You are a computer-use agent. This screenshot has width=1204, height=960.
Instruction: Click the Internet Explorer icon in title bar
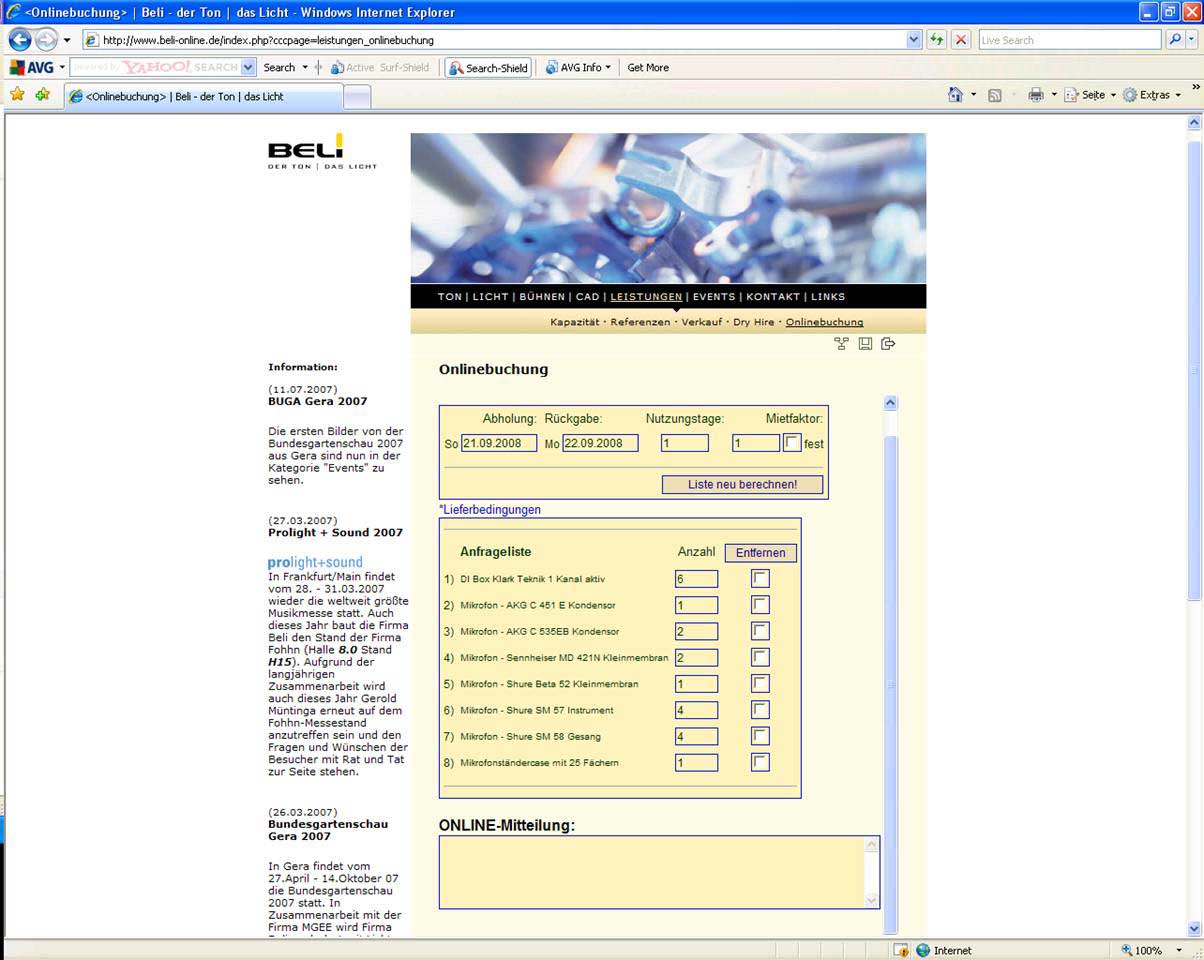(x=13, y=12)
